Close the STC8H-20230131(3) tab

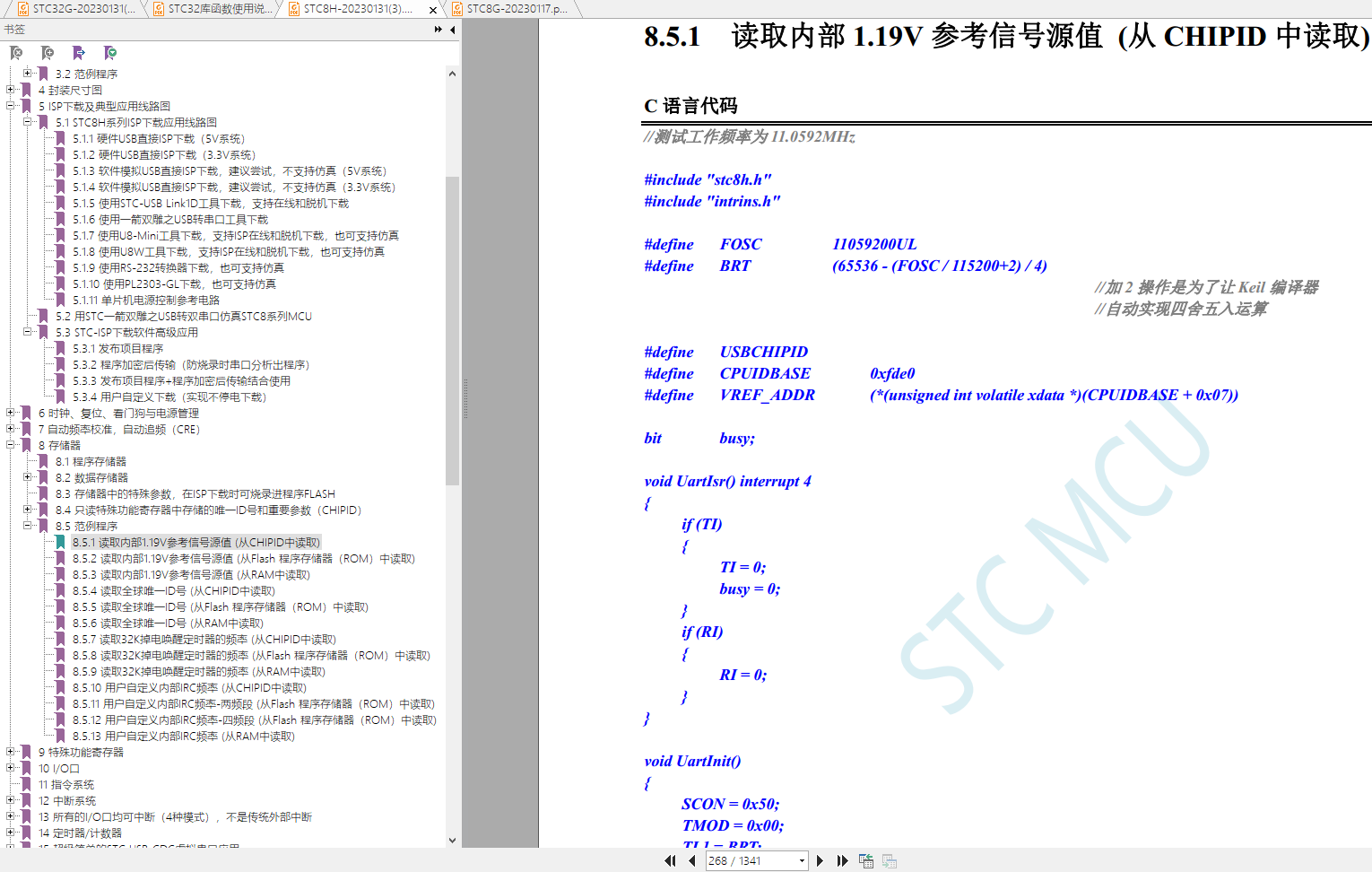(x=433, y=10)
